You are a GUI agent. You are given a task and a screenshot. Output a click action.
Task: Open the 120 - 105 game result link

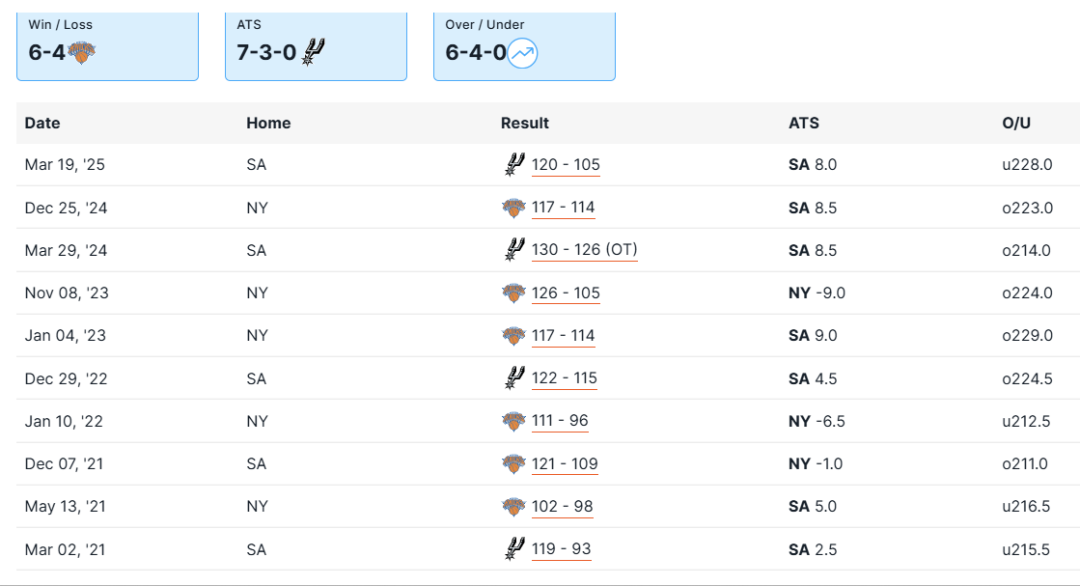pyautogui.click(x=566, y=165)
